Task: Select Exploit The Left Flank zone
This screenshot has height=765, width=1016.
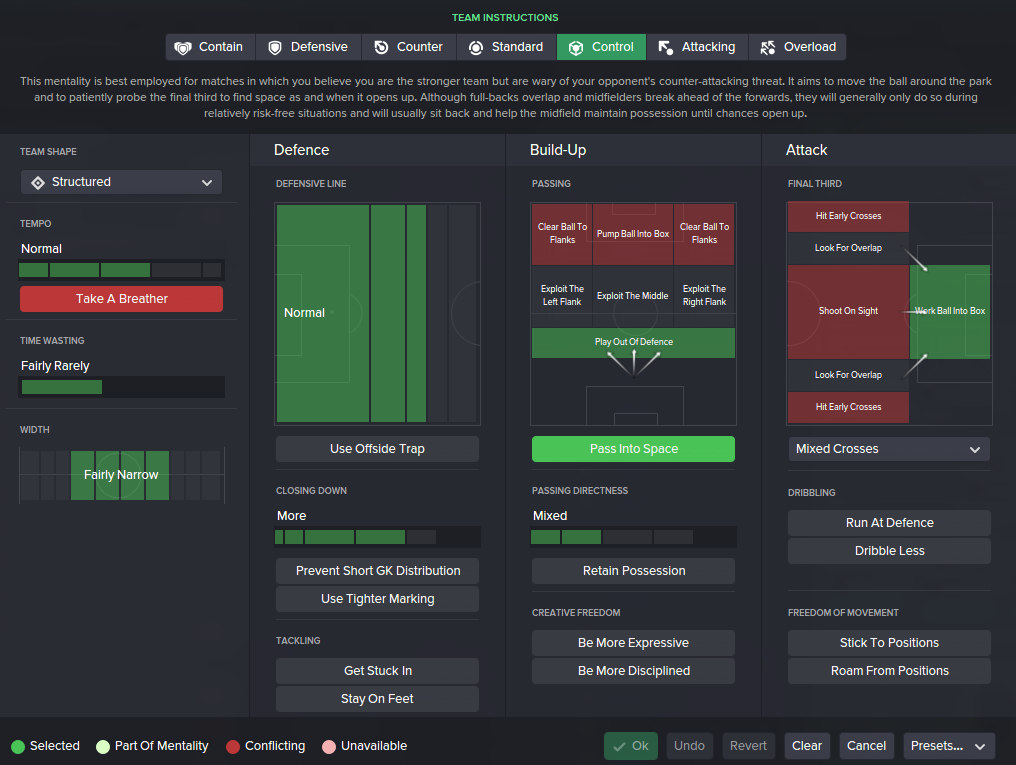Action: [562, 296]
